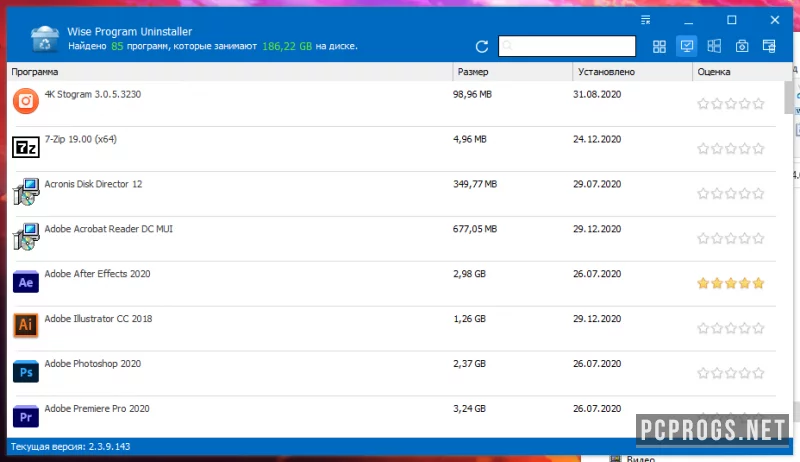
Task: Click the 349,77 MB size value
Action: coord(474,184)
